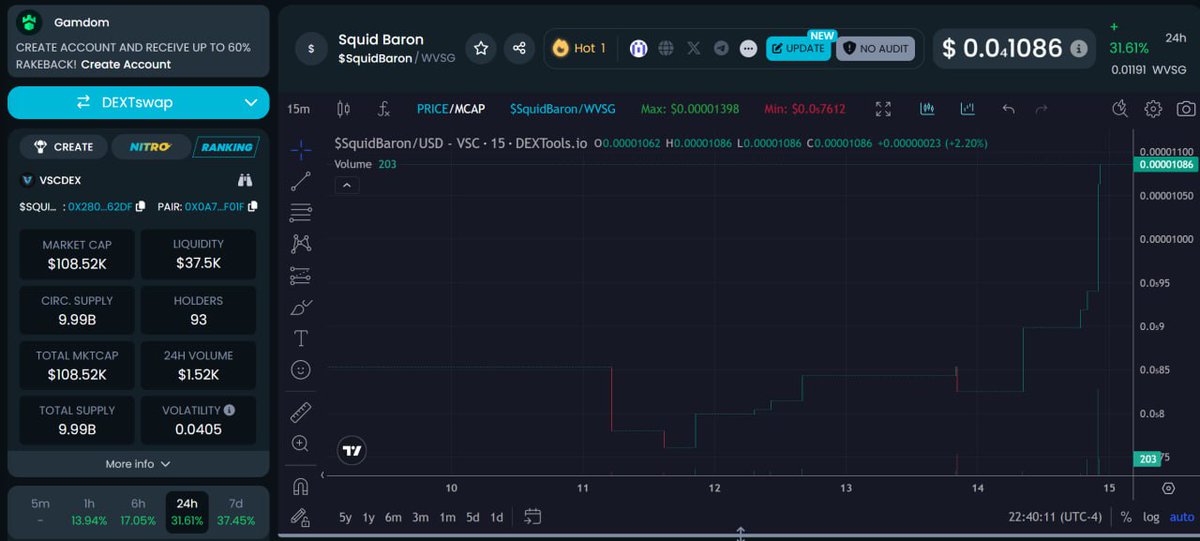Open candlestick chart style selector
This screenshot has height=541, width=1200.
click(344, 108)
